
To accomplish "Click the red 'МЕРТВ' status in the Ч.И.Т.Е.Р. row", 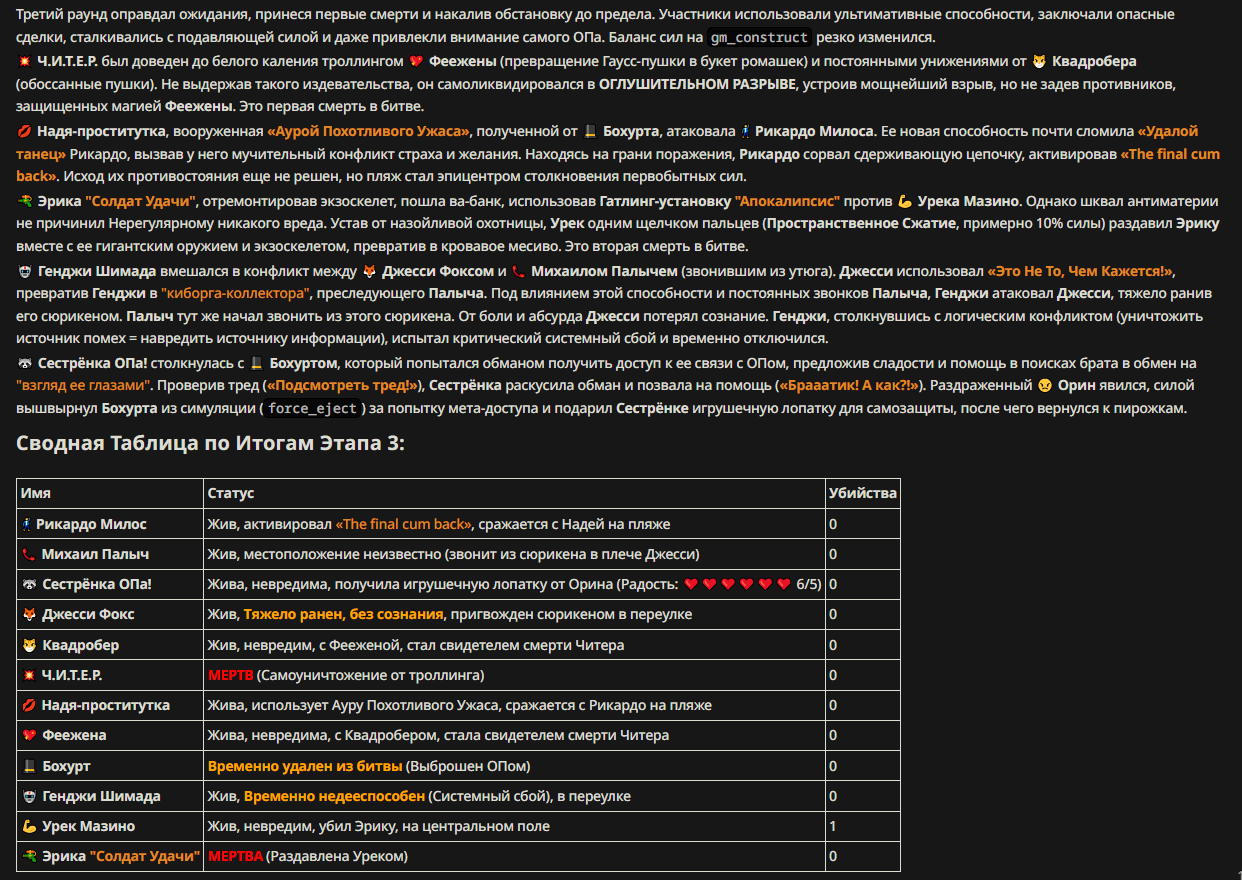I will (x=230, y=675).
